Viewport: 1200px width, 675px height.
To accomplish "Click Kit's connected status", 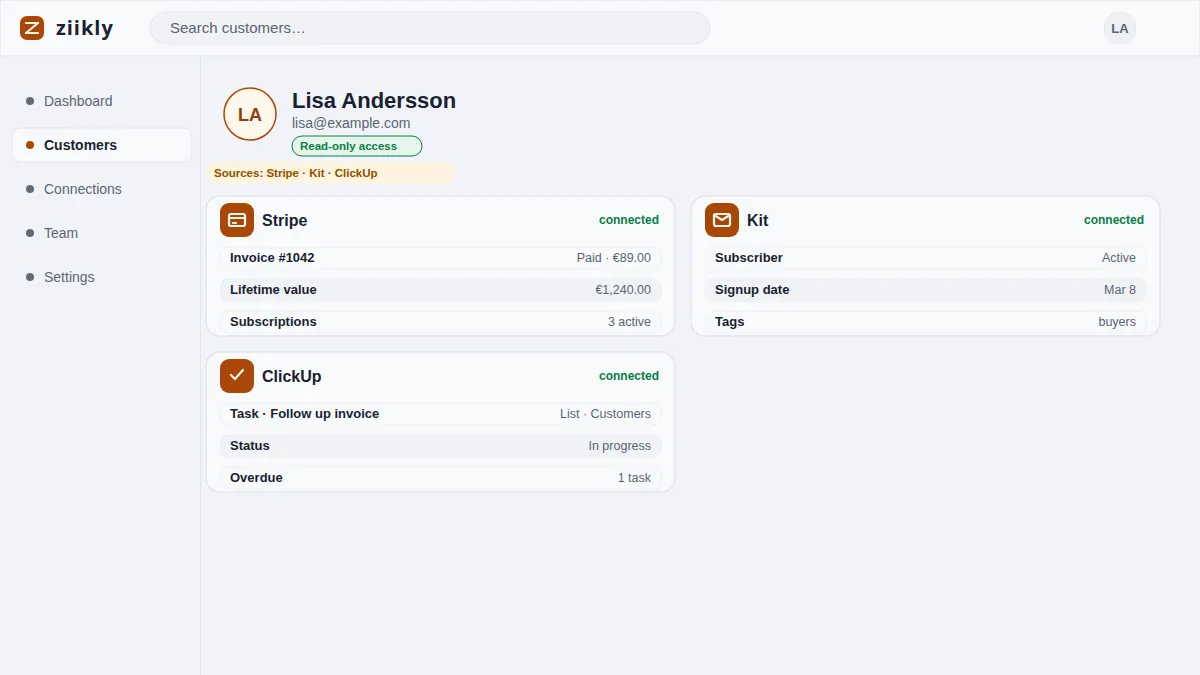I will click(x=1114, y=220).
